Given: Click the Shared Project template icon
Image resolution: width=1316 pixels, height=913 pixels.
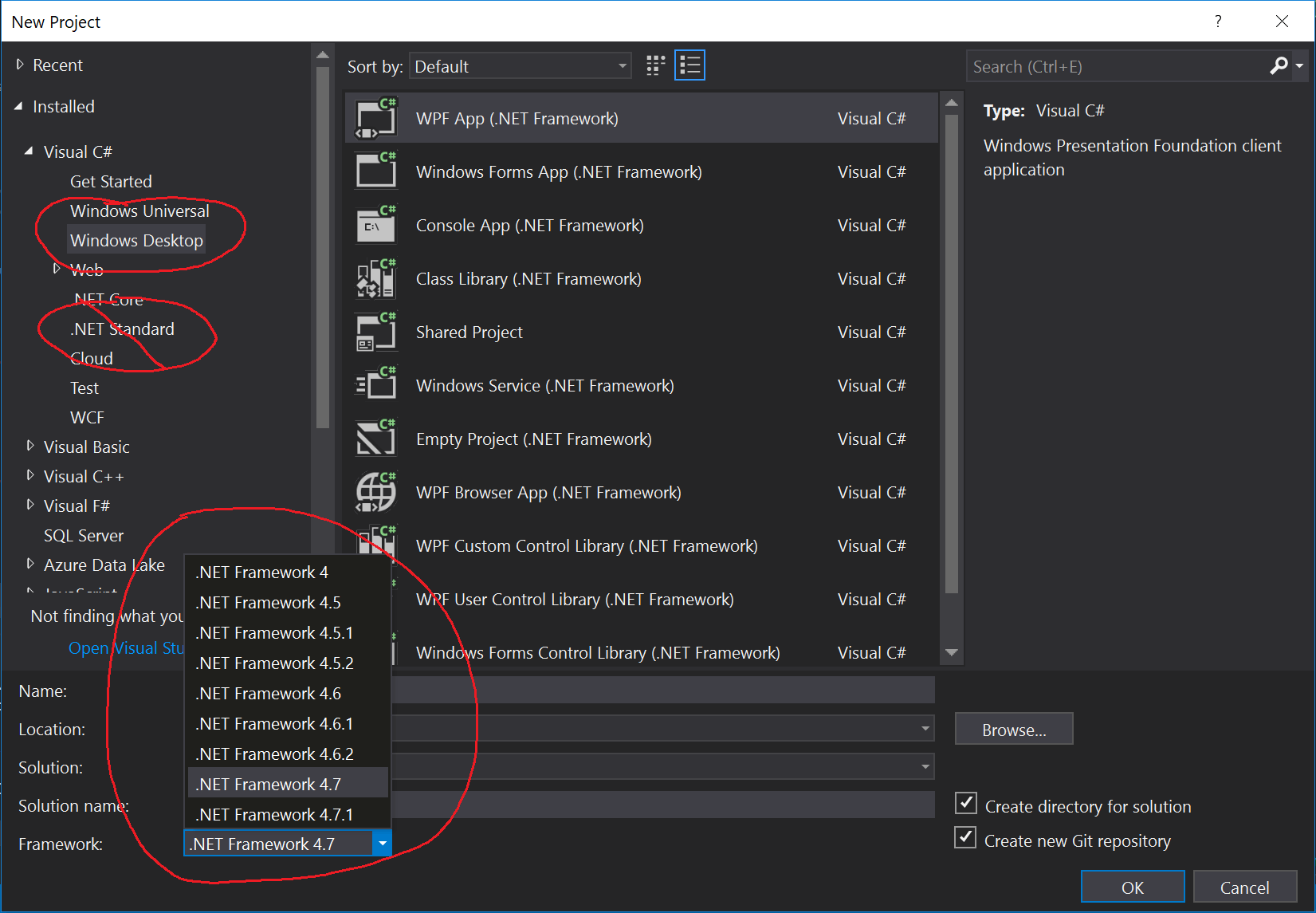Looking at the screenshot, I should click(375, 332).
